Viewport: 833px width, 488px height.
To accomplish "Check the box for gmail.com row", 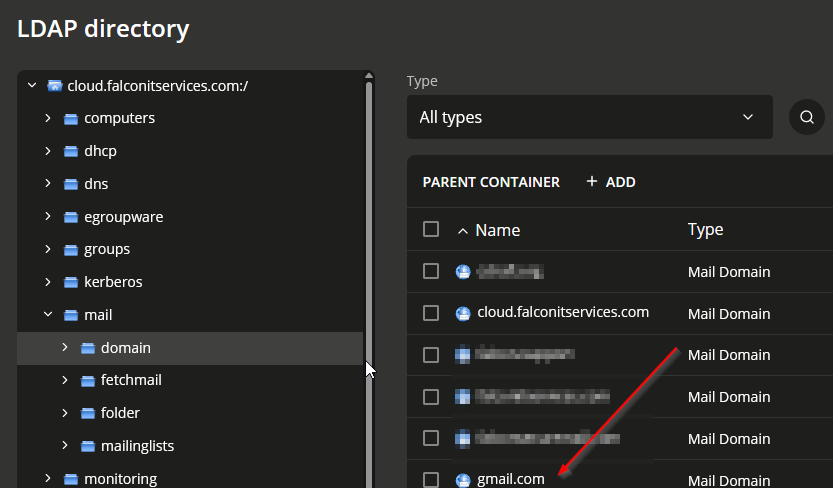I will point(431,480).
